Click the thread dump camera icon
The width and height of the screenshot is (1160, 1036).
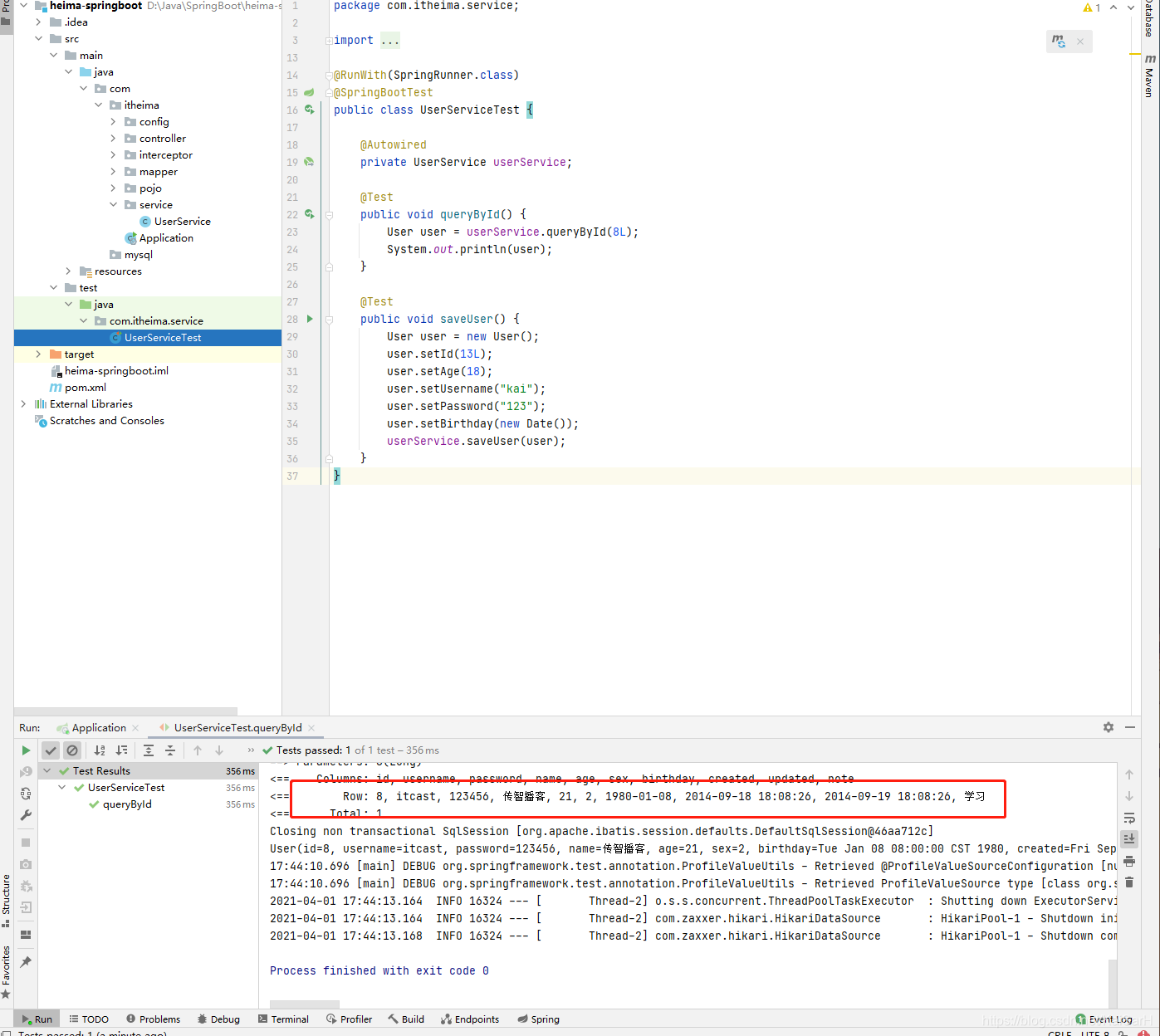coord(26,864)
